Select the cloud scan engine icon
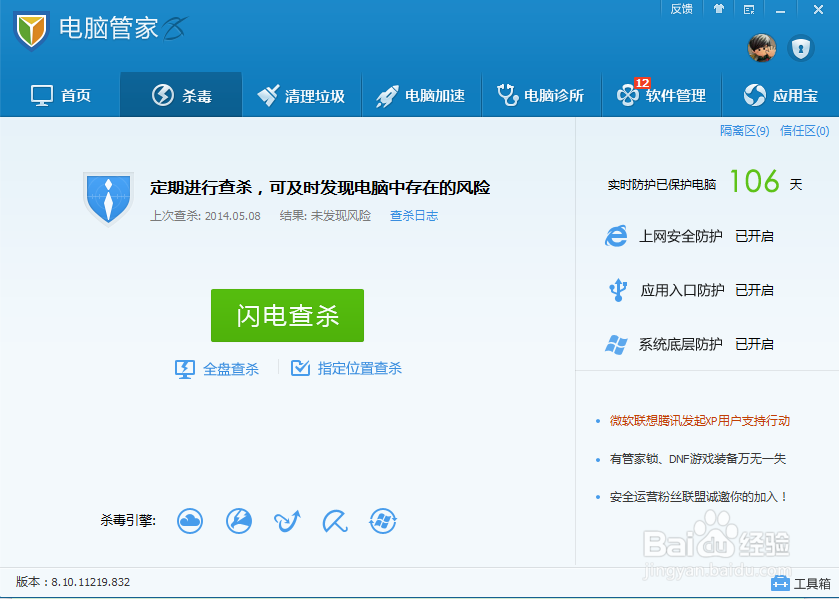Image resolution: width=839 pixels, height=599 pixels. tap(189, 521)
